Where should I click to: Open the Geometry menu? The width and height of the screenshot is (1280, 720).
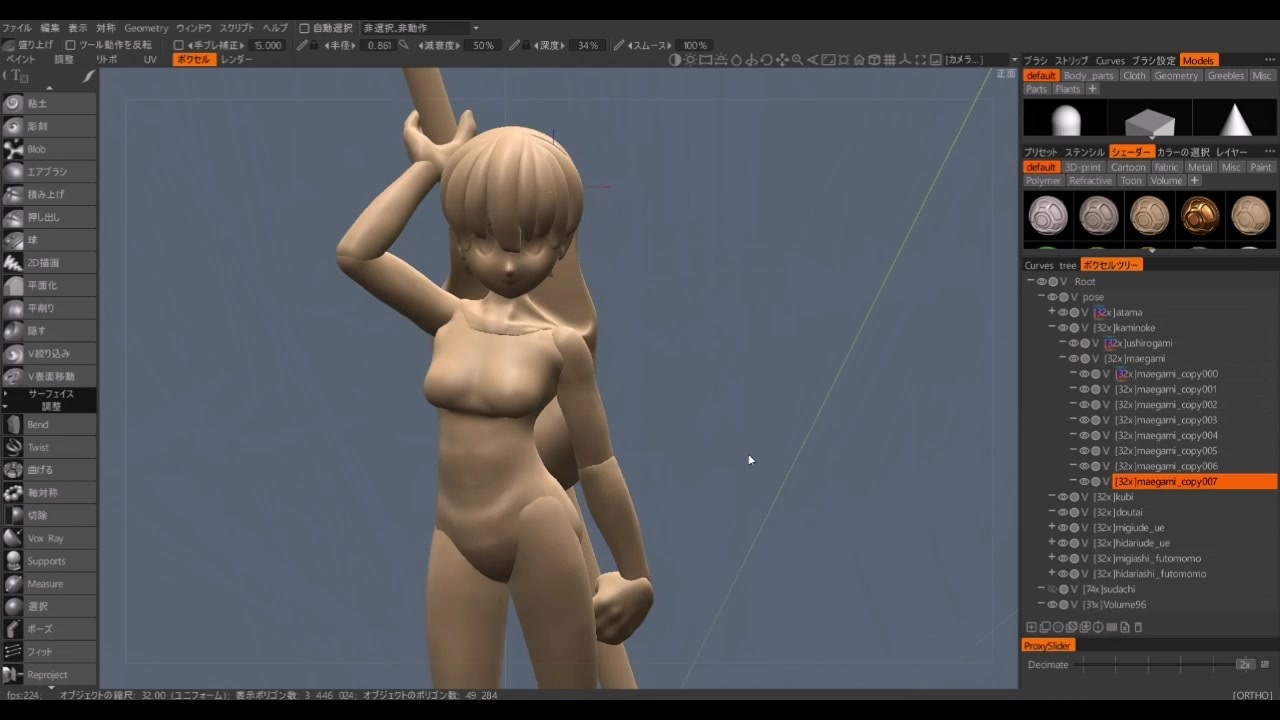click(x=146, y=28)
